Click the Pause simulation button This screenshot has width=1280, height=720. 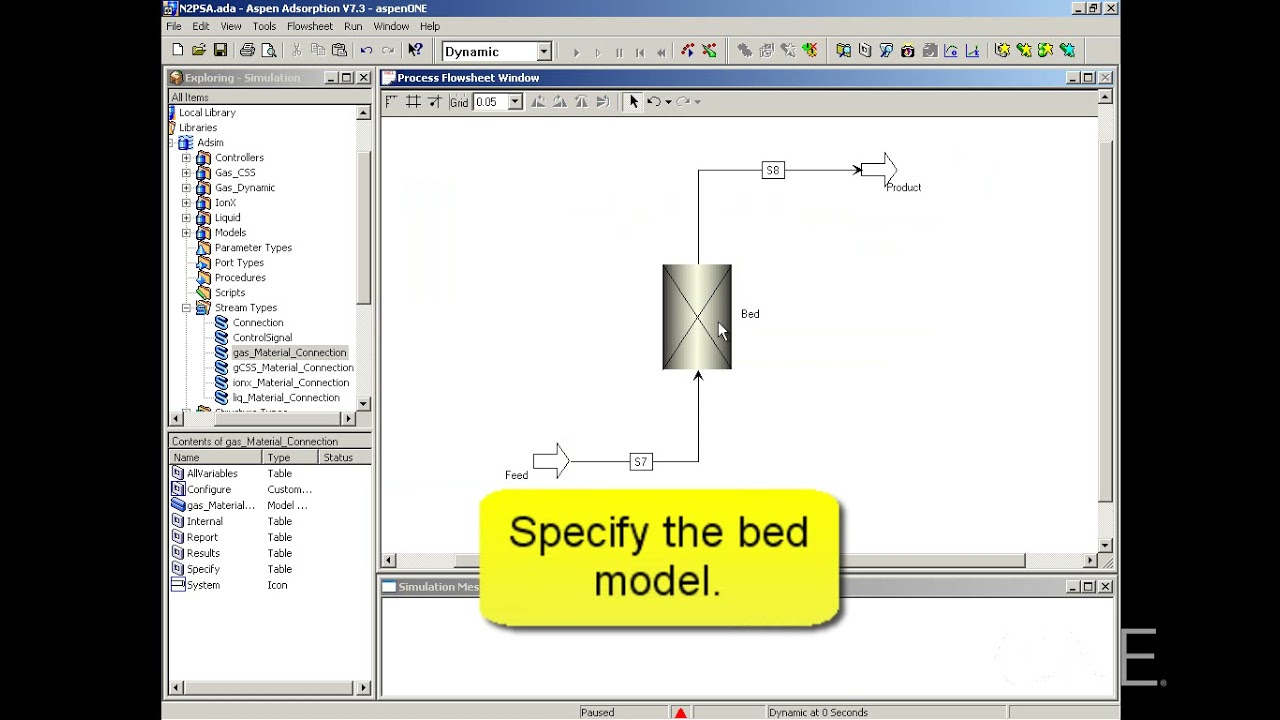point(619,52)
